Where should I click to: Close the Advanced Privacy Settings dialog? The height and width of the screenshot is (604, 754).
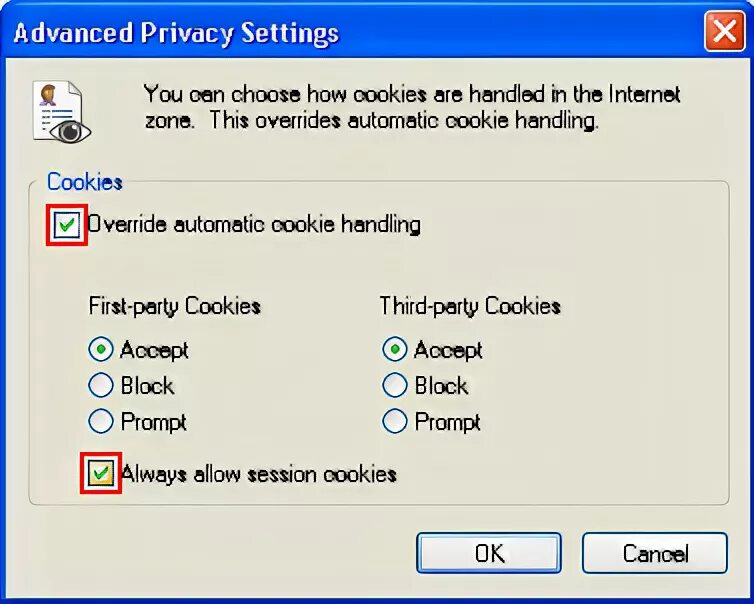[725, 32]
